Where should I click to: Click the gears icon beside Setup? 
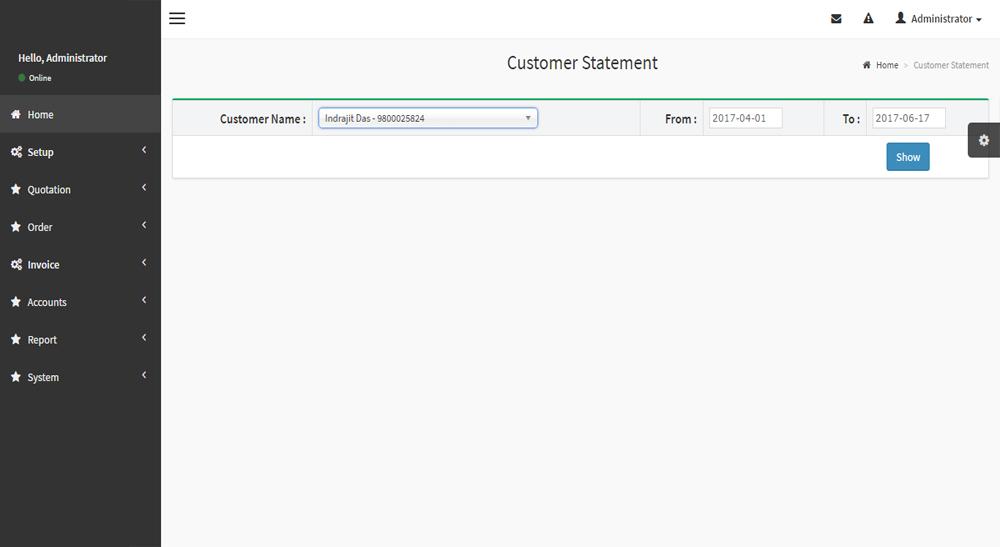point(16,152)
